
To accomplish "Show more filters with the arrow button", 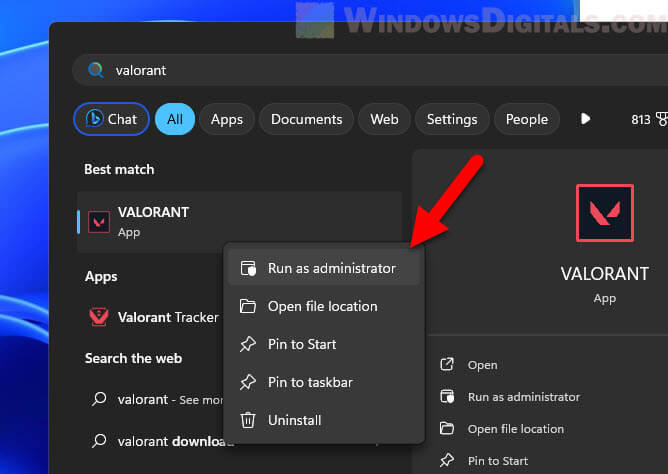I will pyautogui.click(x=586, y=119).
